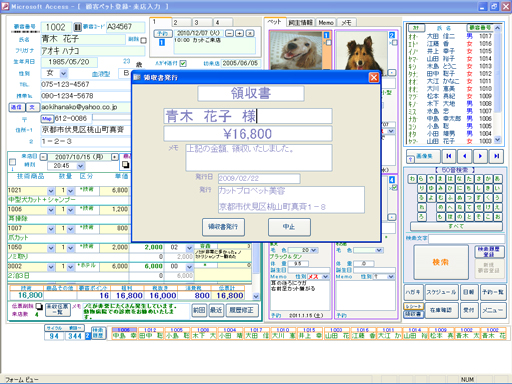Screen dimensions: 512x384
Task: Jump to last record with navigation arrow
Action: pyautogui.click(x=496, y=156)
